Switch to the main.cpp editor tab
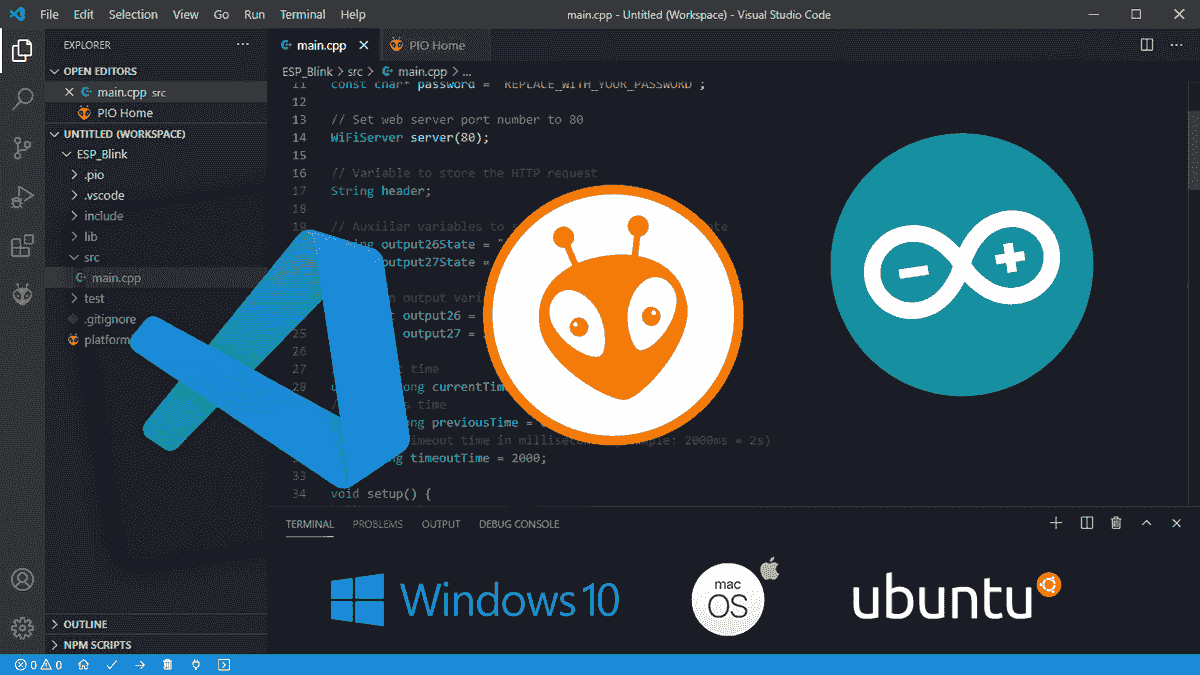 click(324, 45)
